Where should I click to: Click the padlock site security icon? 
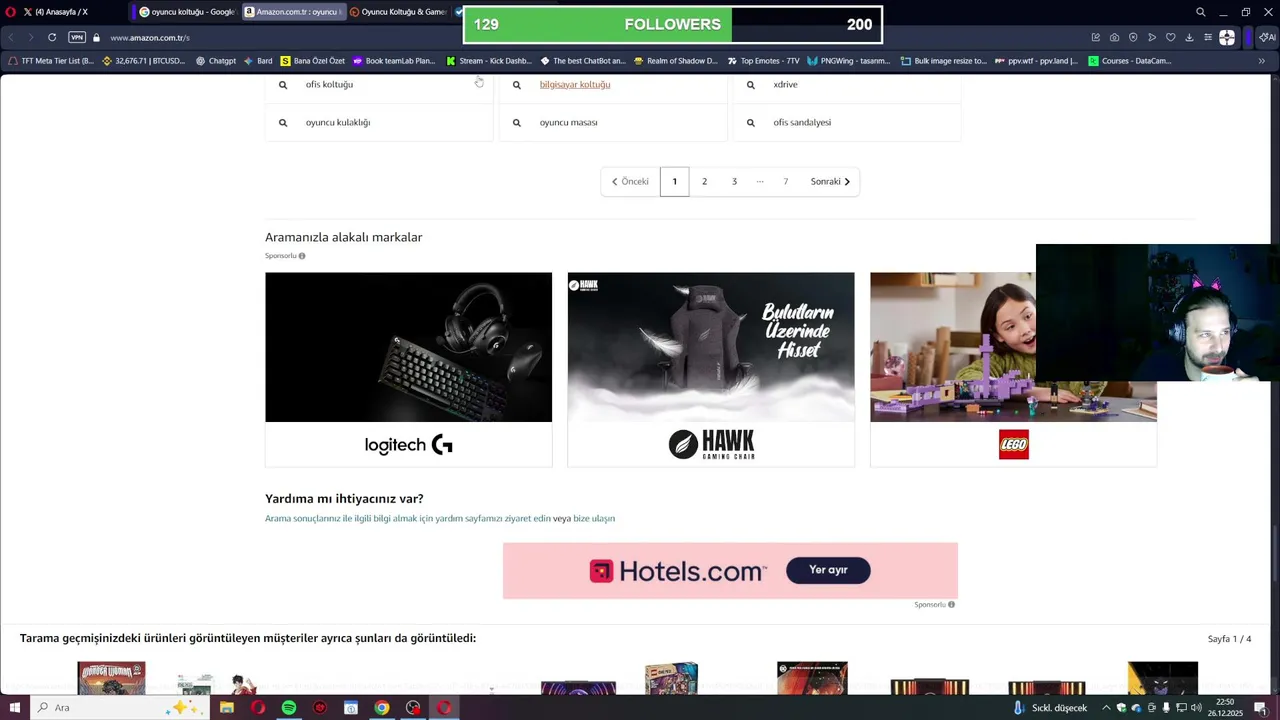click(97, 38)
